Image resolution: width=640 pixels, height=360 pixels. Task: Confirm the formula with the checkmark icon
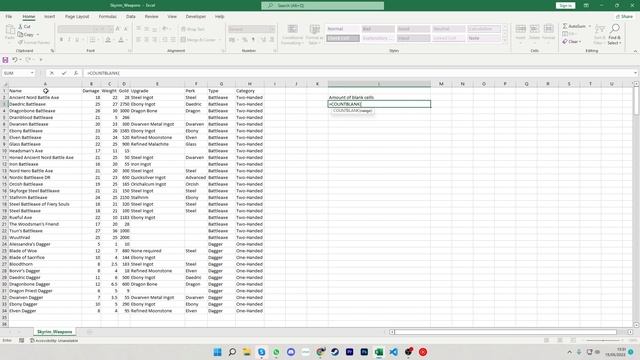(x=64, y=73)
